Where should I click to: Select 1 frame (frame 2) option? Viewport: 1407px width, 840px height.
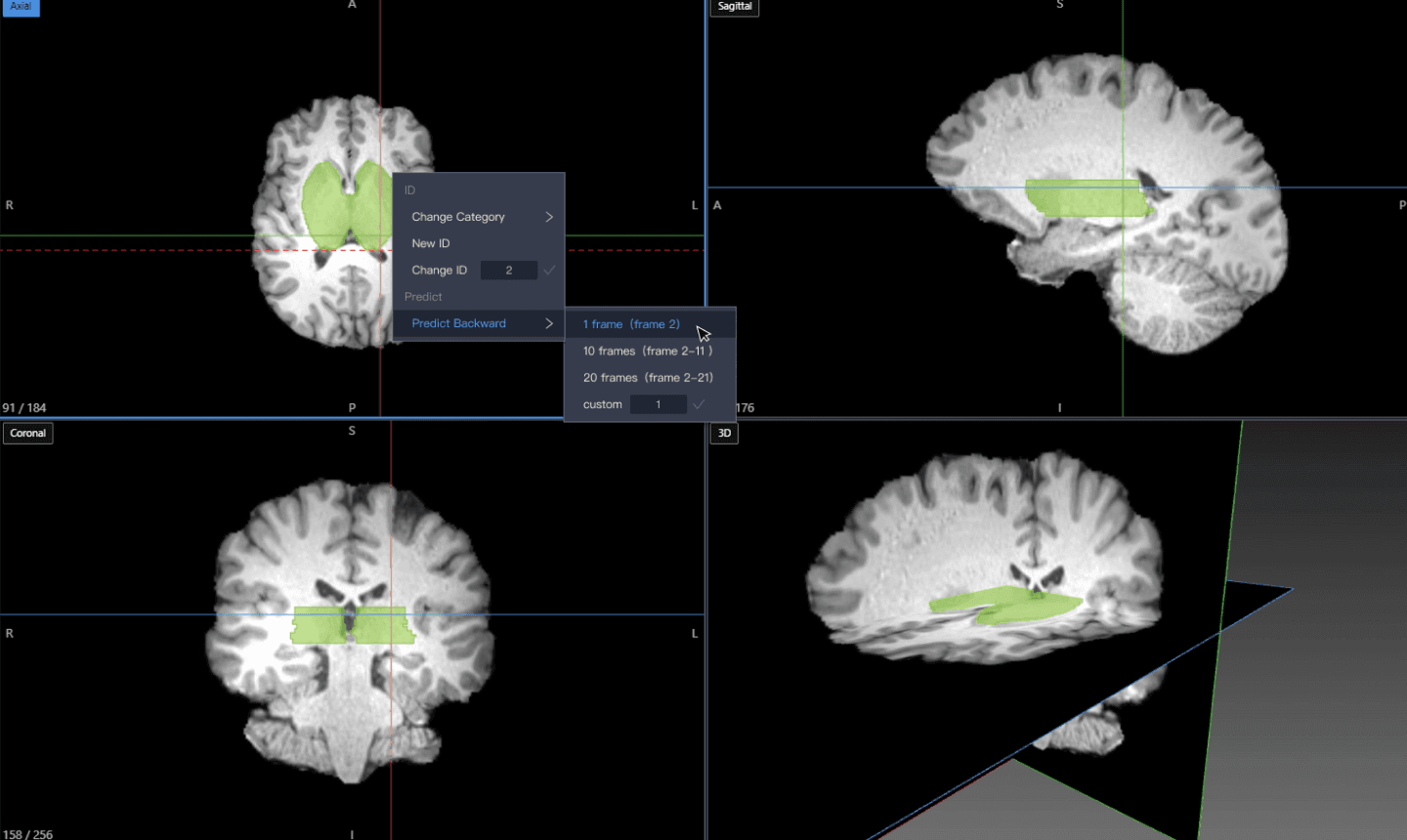pyautogui.click(x=631, y=324)
